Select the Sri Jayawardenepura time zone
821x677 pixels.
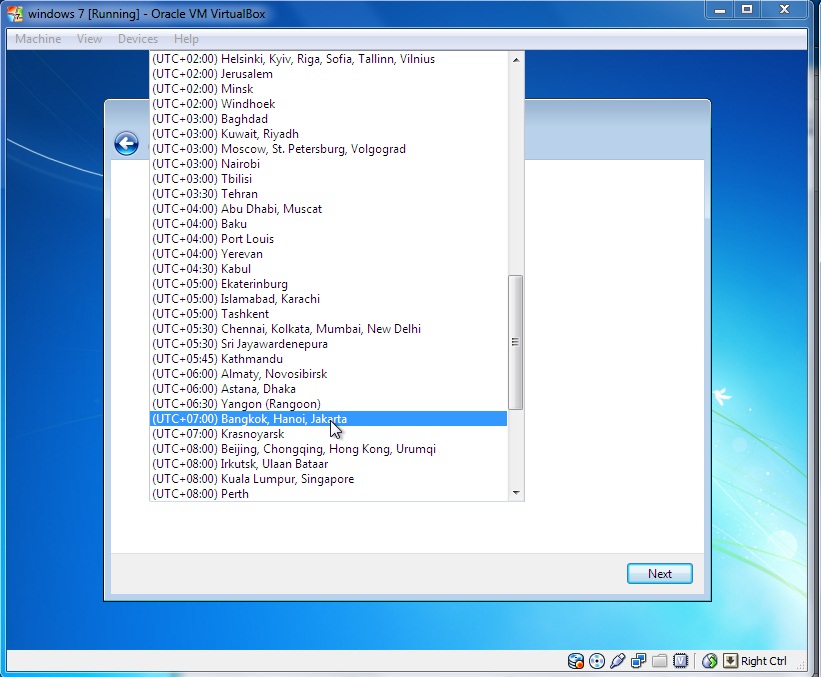coord(328,344)
